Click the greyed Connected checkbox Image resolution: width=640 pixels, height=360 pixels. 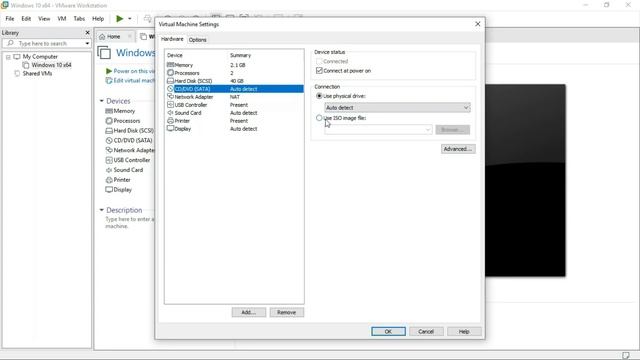319,61
